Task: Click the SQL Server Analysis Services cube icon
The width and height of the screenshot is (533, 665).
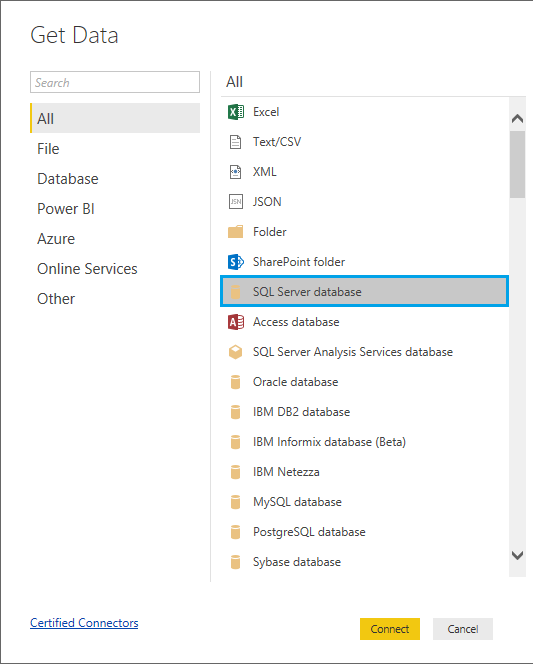Action: (235, 352)
